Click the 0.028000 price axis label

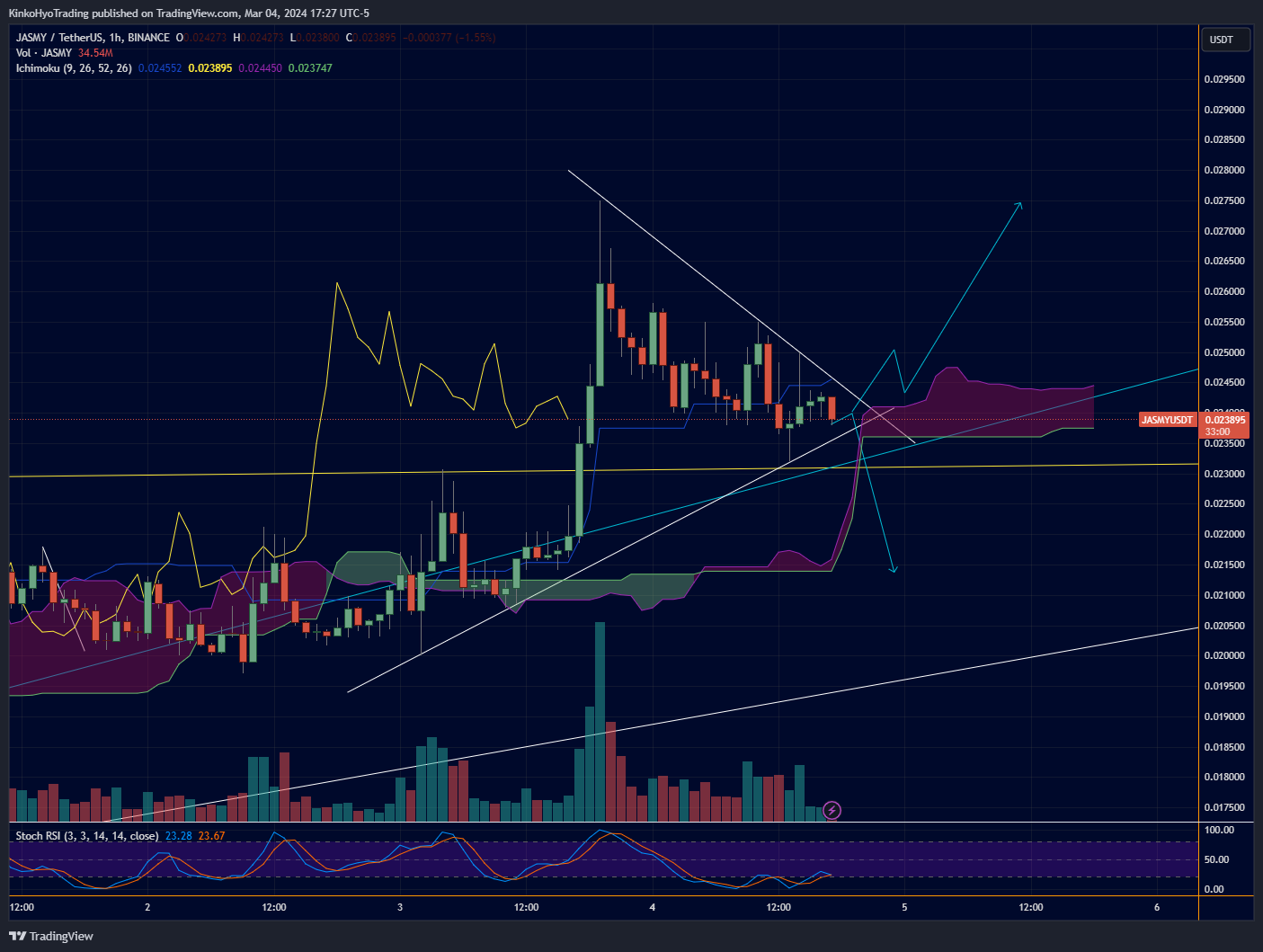pos(1224,170)
